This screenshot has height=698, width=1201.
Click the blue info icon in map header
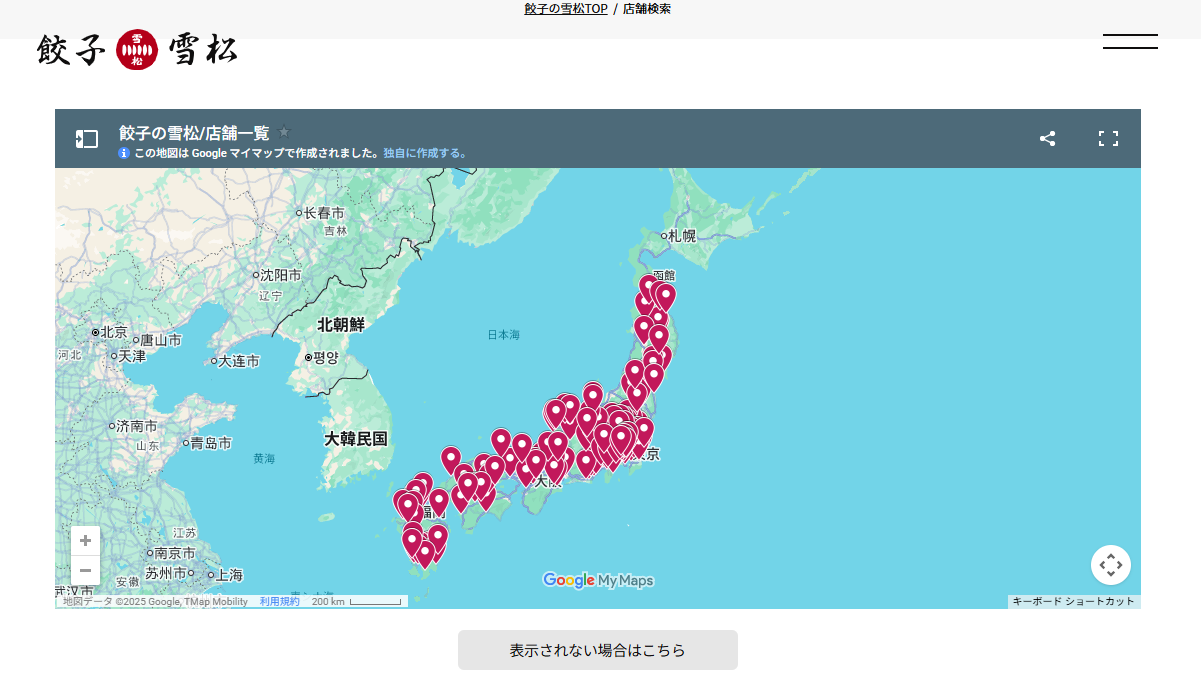point(124,153)
